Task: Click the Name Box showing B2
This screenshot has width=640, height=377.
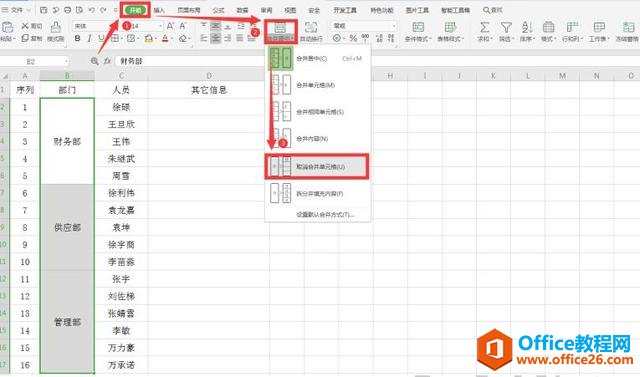Action: point(35,62)
